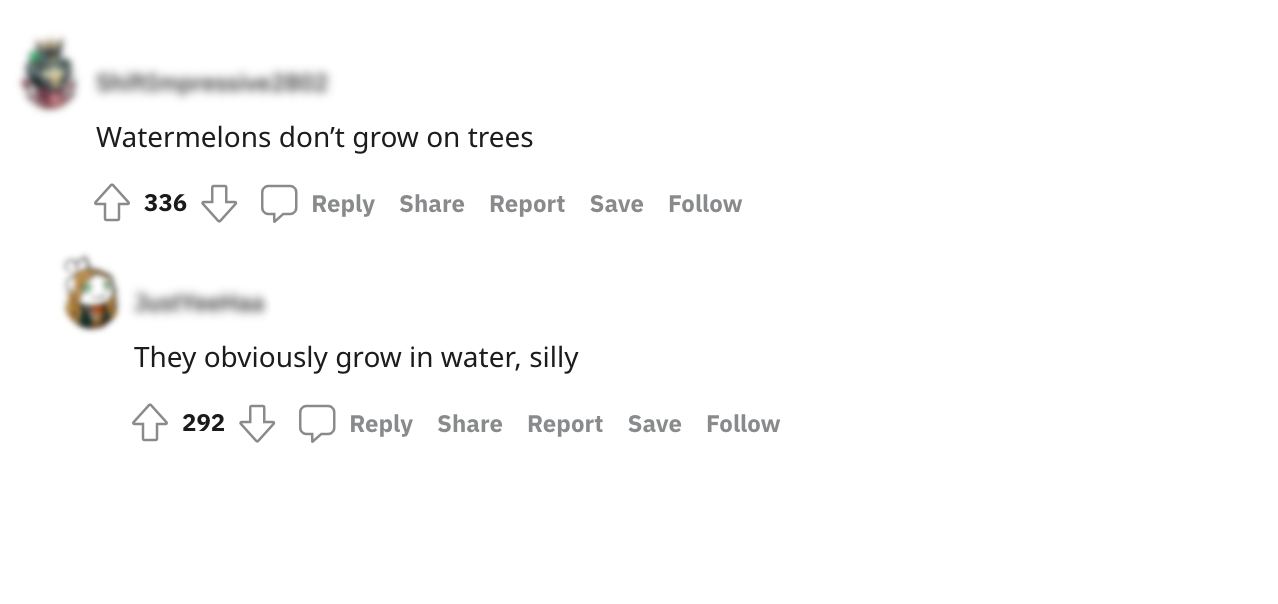Viewport: 1278px width, 604px height.
Task: Share the "grow in water" comment
Action: tap(469, 424)
